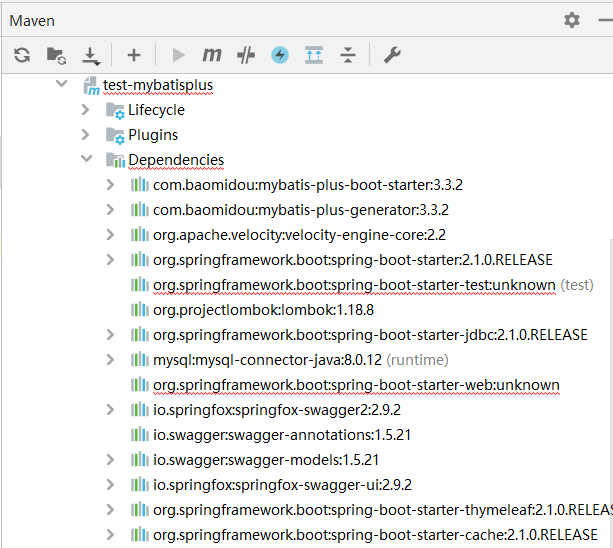Image resolution: width=613 pixels, height=548 pixels.
Task: Open Maven settings wrench icon
Action: [x=392, y=55]
